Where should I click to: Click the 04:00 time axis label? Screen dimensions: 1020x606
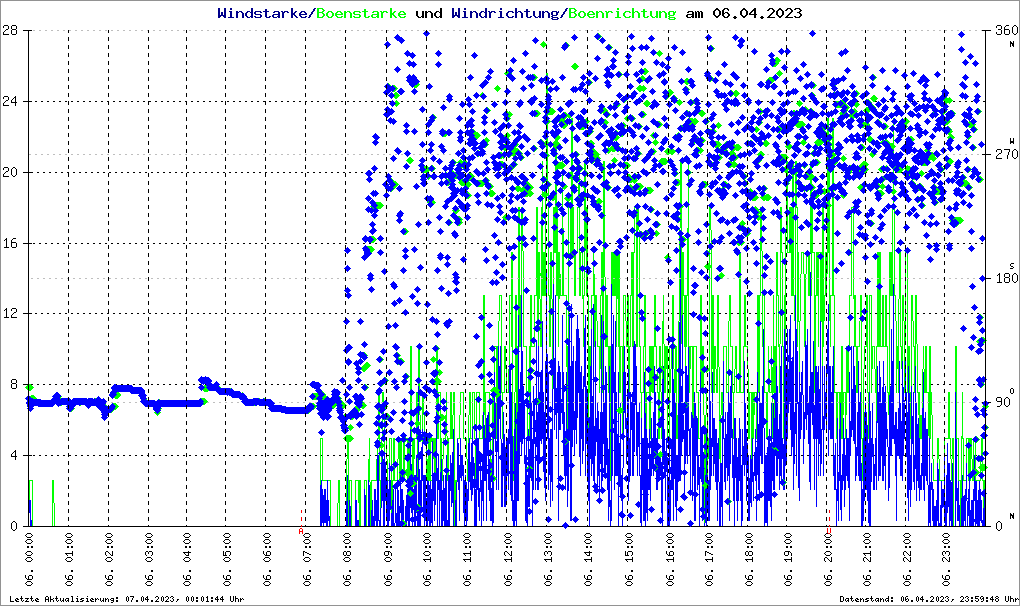(187, 558)
